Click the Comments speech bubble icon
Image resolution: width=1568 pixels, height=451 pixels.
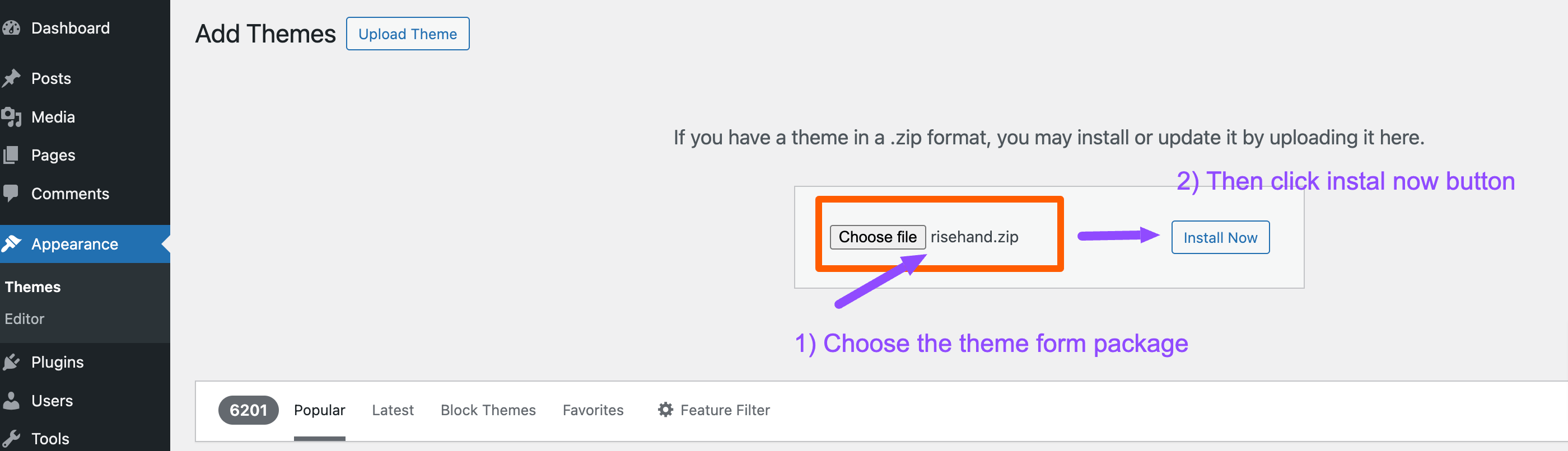11,193
